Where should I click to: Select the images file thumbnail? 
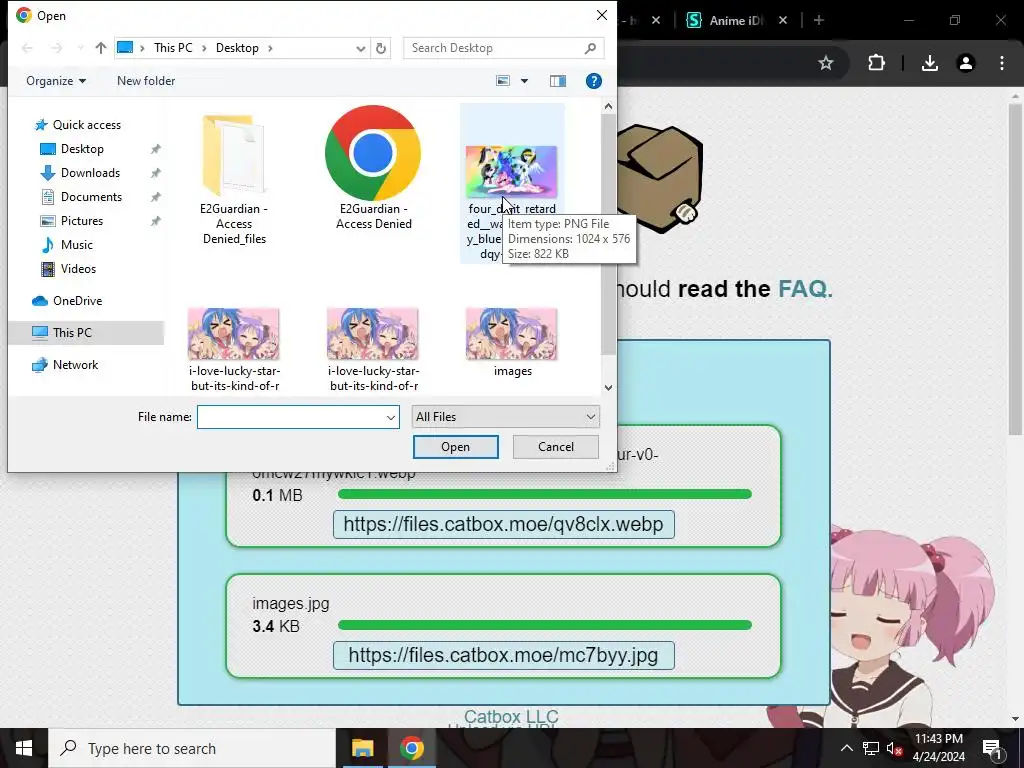(512, 334)
